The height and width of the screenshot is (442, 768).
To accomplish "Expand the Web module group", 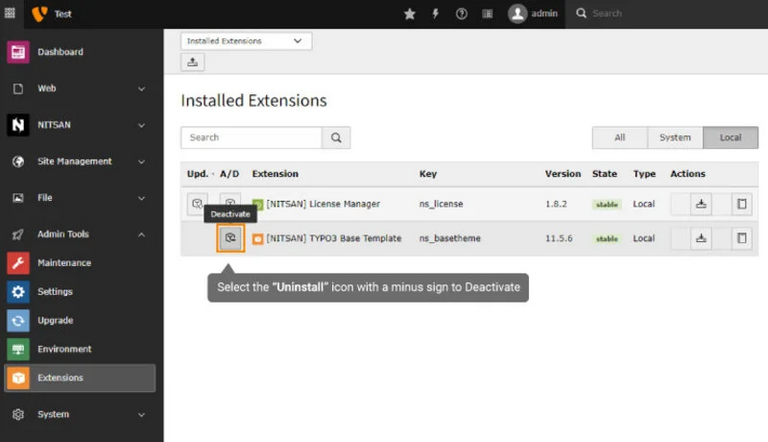I will (x=80, y=89).
